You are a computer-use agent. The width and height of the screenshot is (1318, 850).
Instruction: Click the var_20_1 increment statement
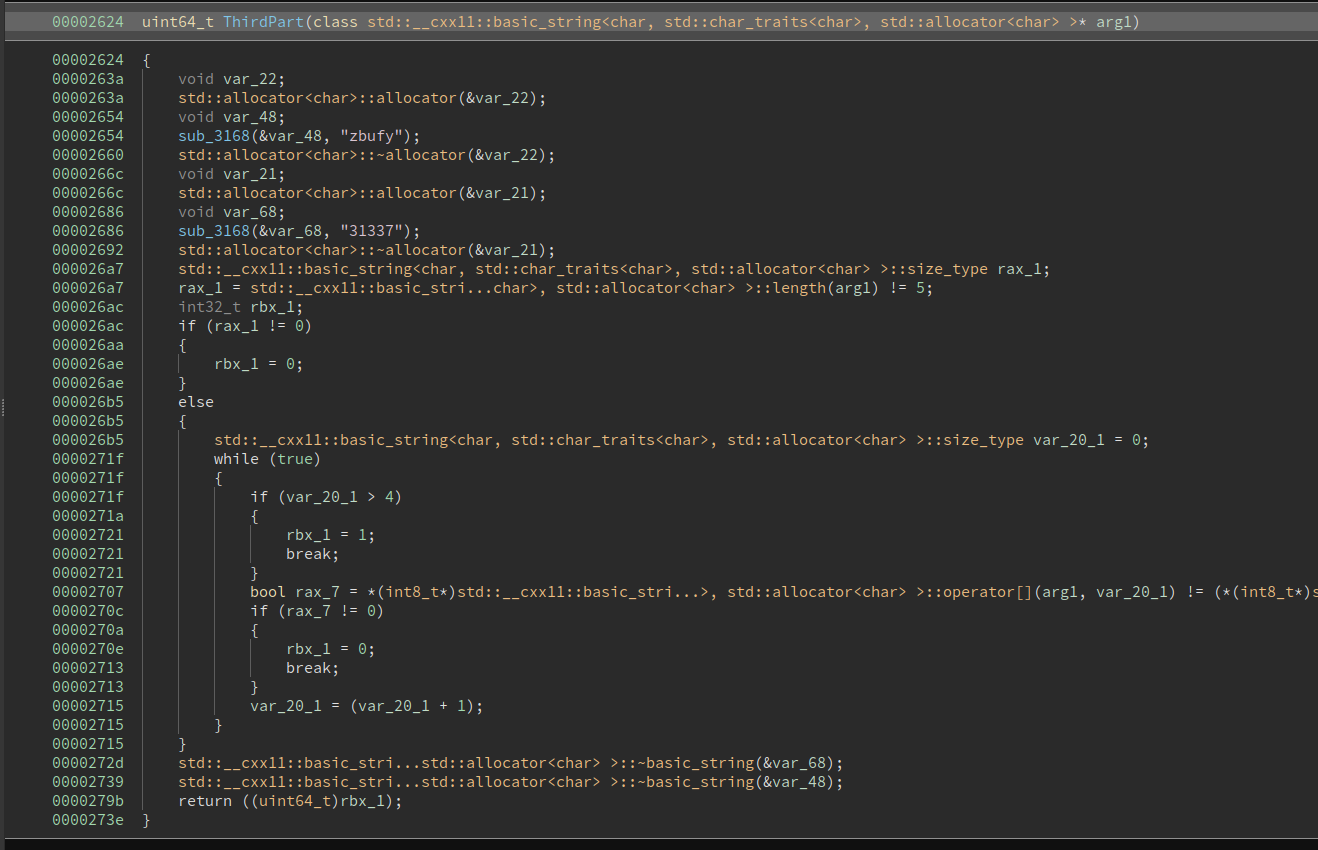coord(366,706)
